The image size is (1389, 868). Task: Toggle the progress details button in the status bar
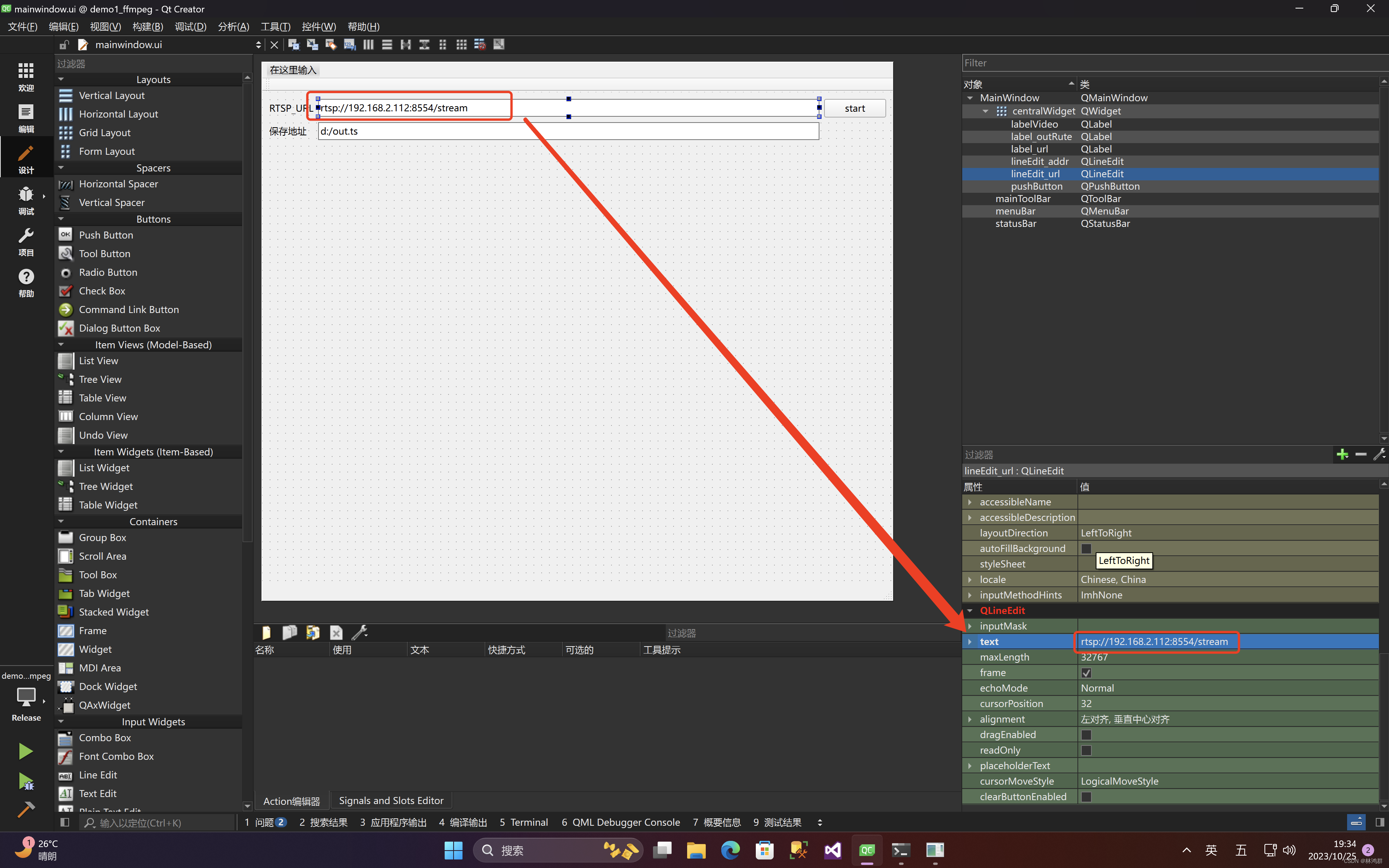1356,822
